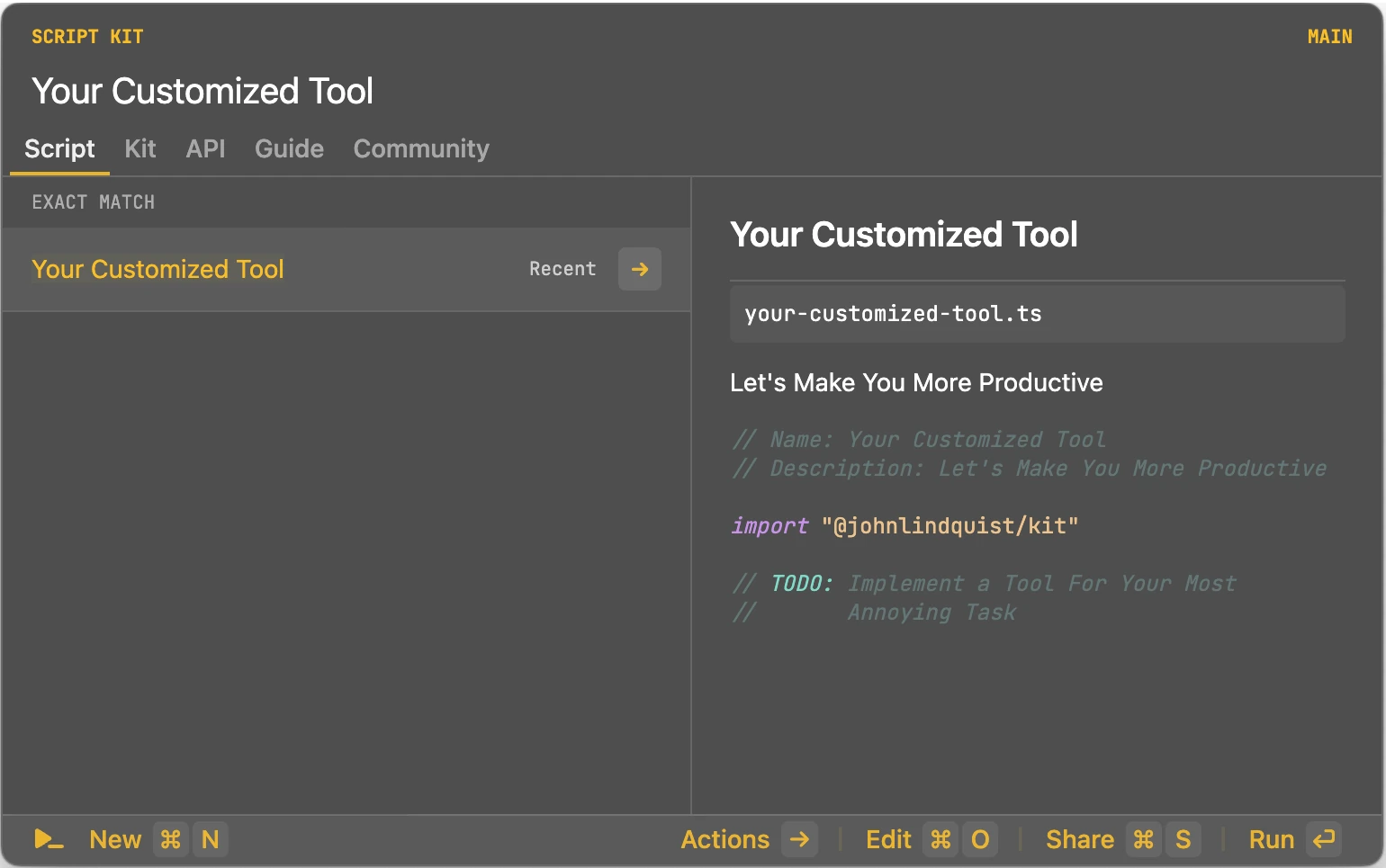
Task: Click the Let's Make You More Productive description
Action: 916,383
